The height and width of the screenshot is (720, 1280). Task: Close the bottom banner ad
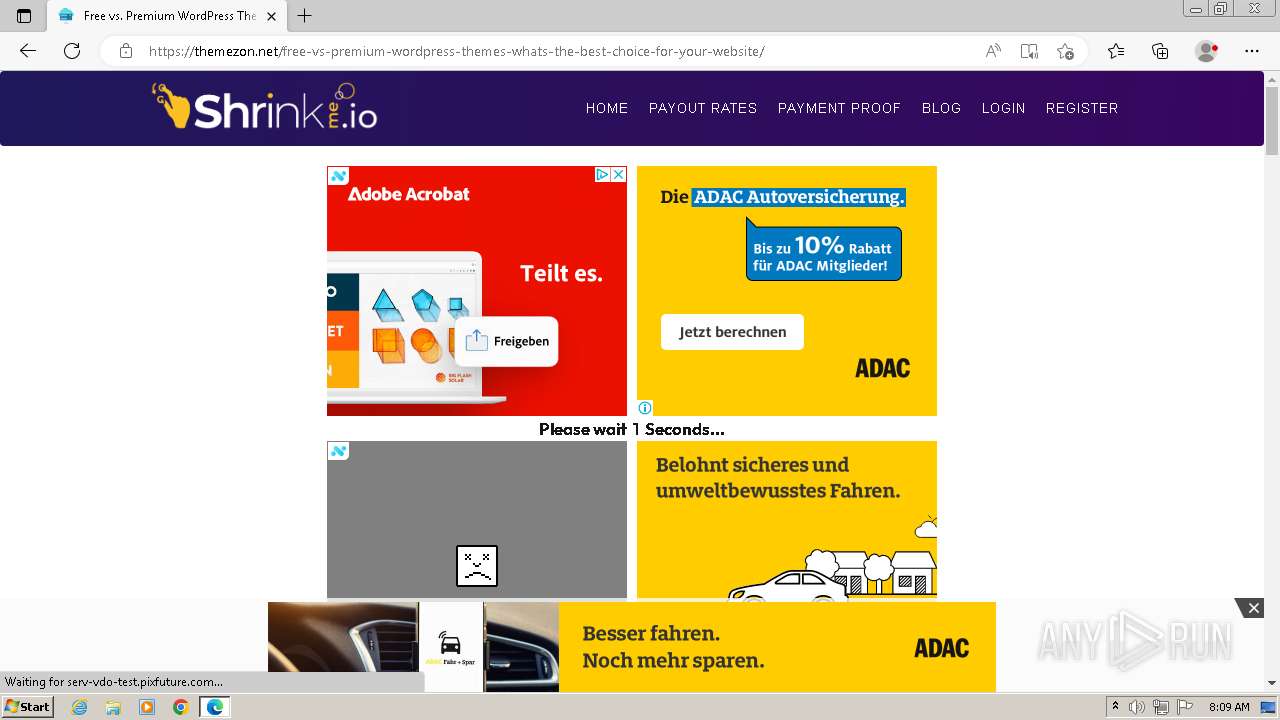click(1253, 608)
